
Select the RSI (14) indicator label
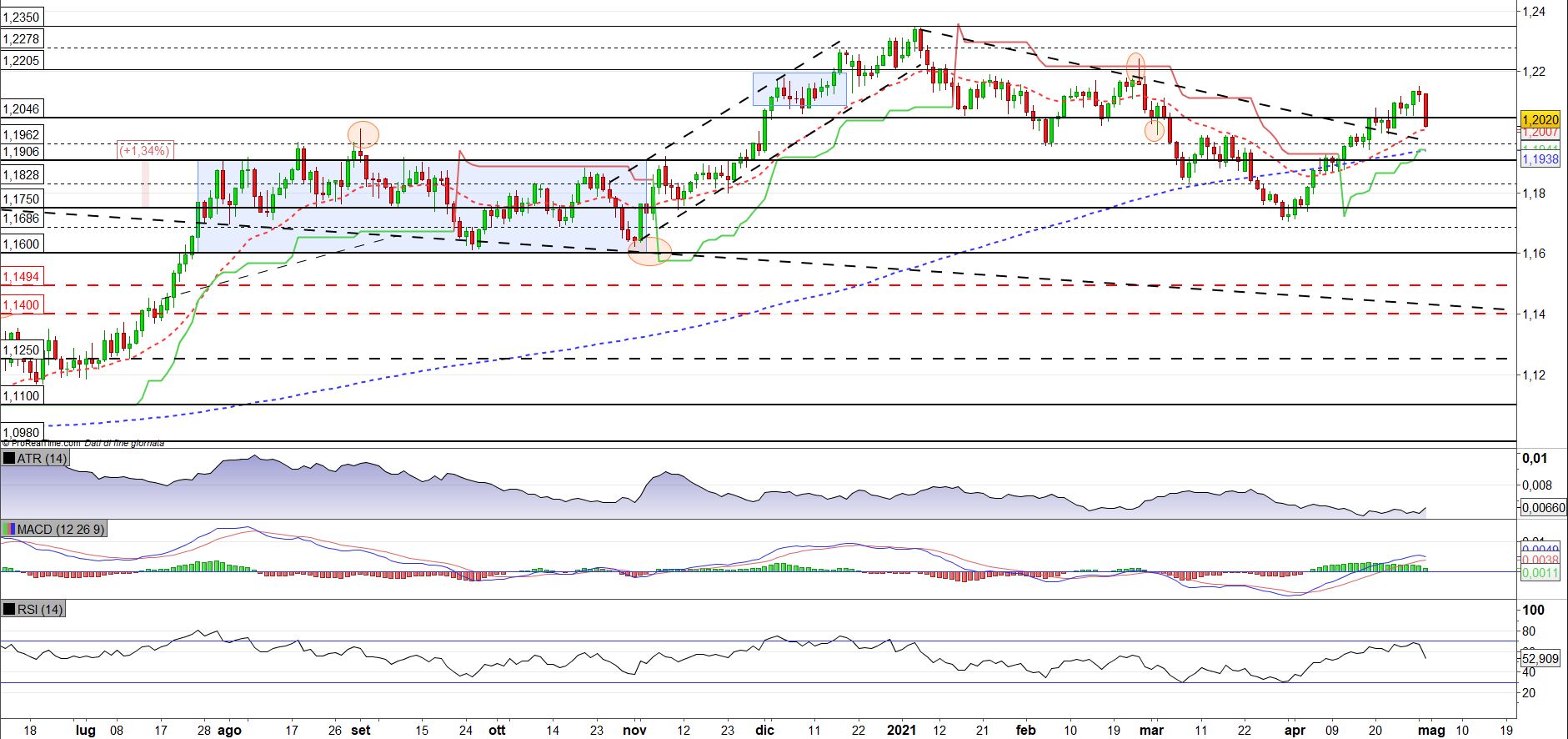(x=40, y=610)
